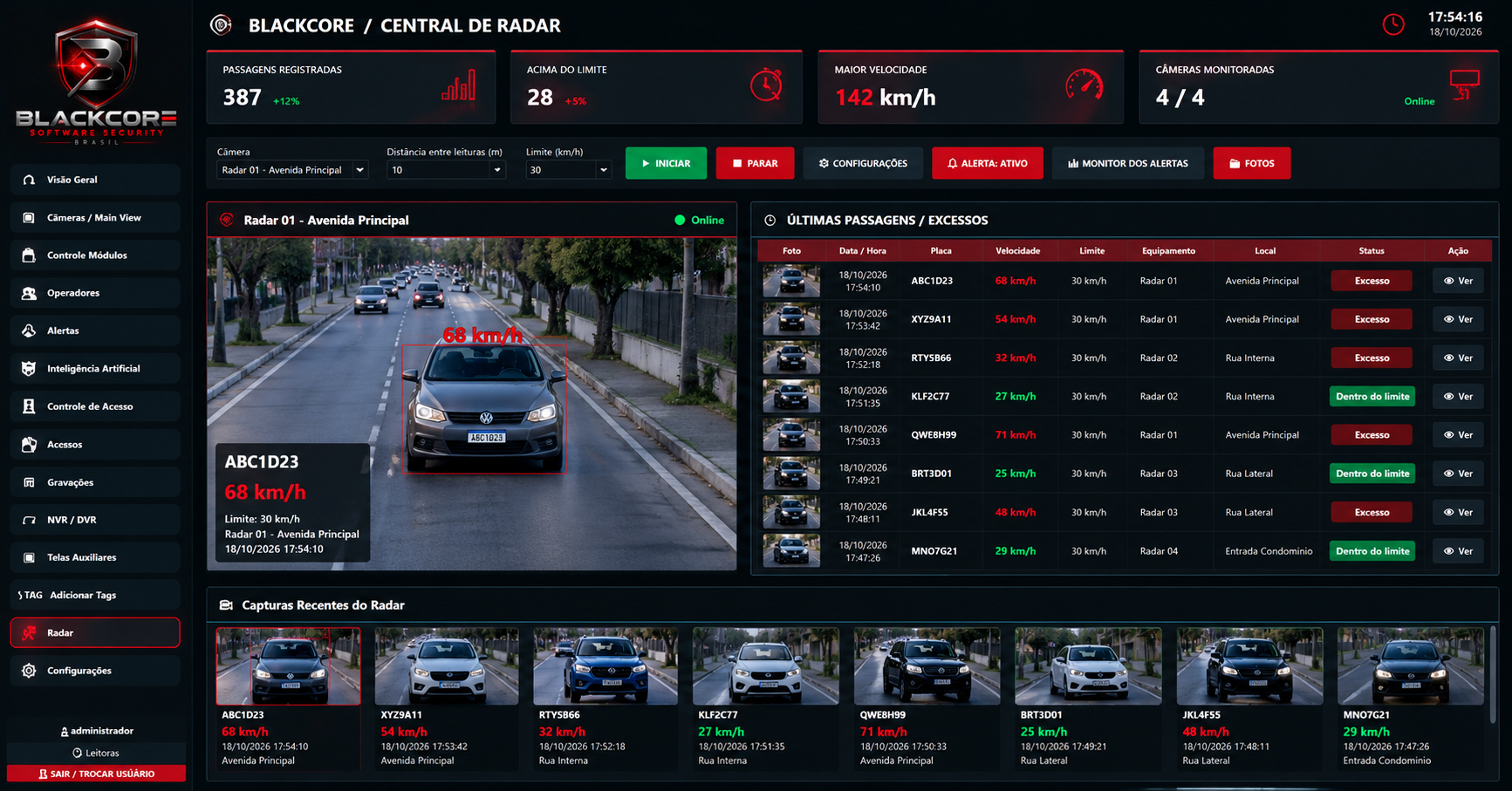The width and height of the screenshot is (1512, 791).
Task: Click the red radar icon next to Radar 01 title
Action: click(x=227, y=221)
